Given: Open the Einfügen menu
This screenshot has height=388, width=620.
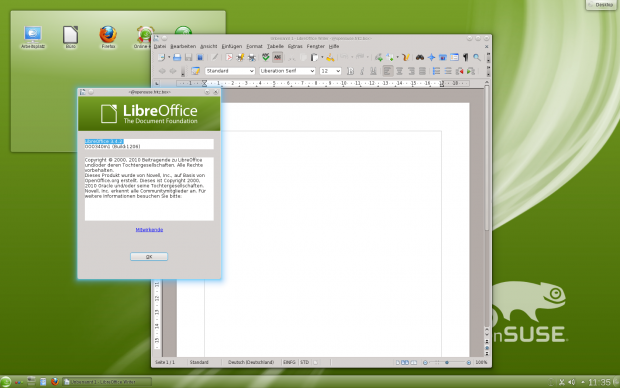Looking at the screenshot, I should (x=232, y=46).
